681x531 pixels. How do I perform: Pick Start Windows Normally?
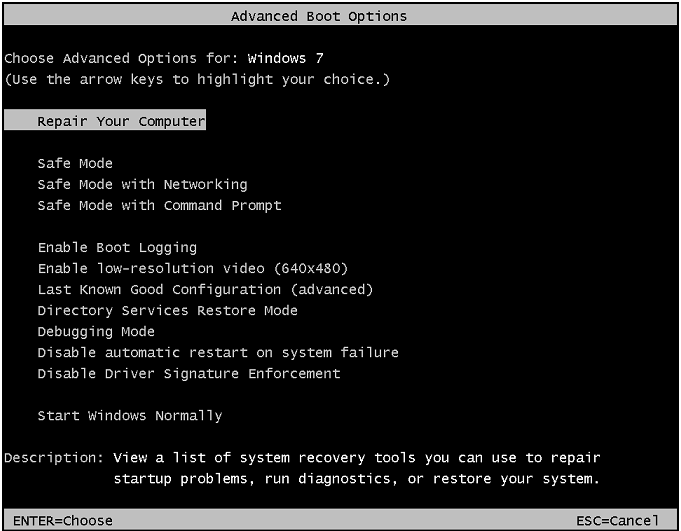pyautogui.click(x=130, y=415)
